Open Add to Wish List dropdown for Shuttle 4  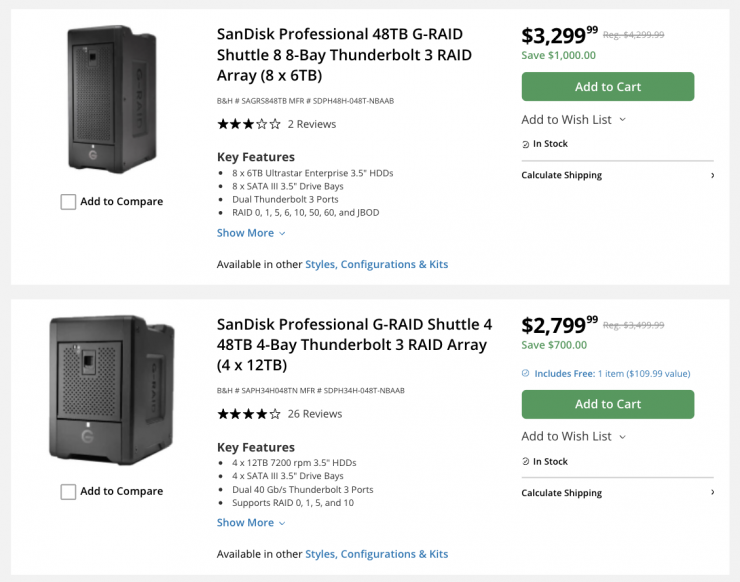point(573,436)
